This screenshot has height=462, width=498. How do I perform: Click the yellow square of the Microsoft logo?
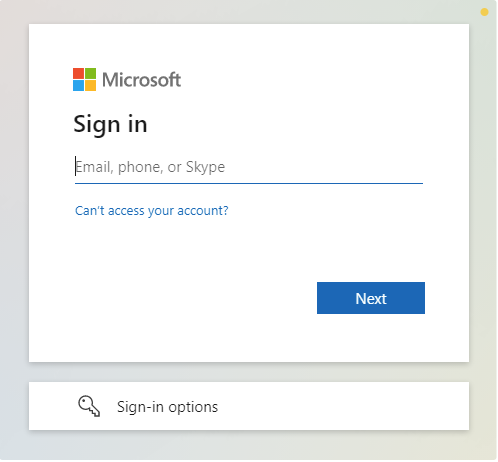tap(90, 85)
